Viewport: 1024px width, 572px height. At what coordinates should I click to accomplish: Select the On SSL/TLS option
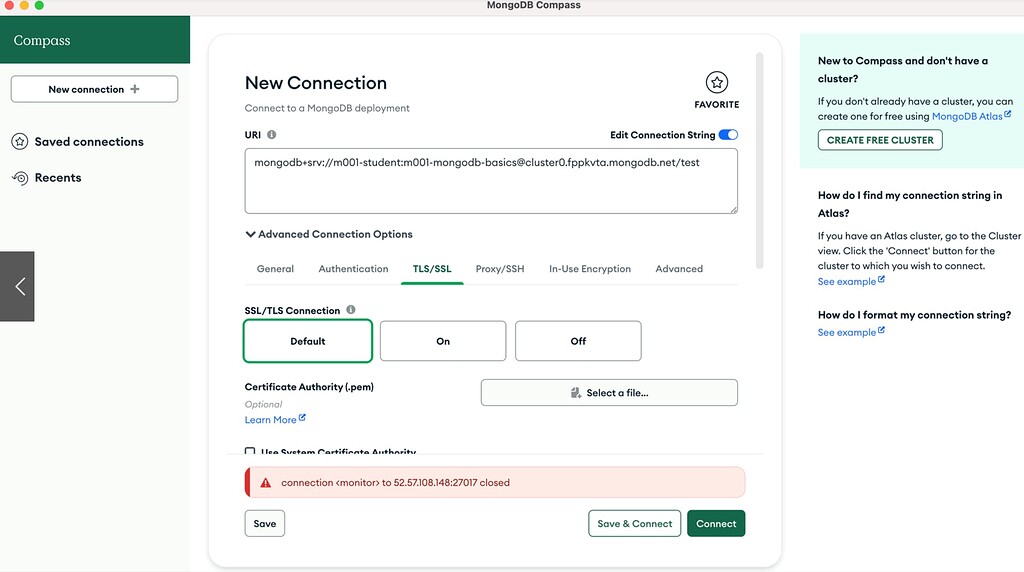click(x=443, y=341)
